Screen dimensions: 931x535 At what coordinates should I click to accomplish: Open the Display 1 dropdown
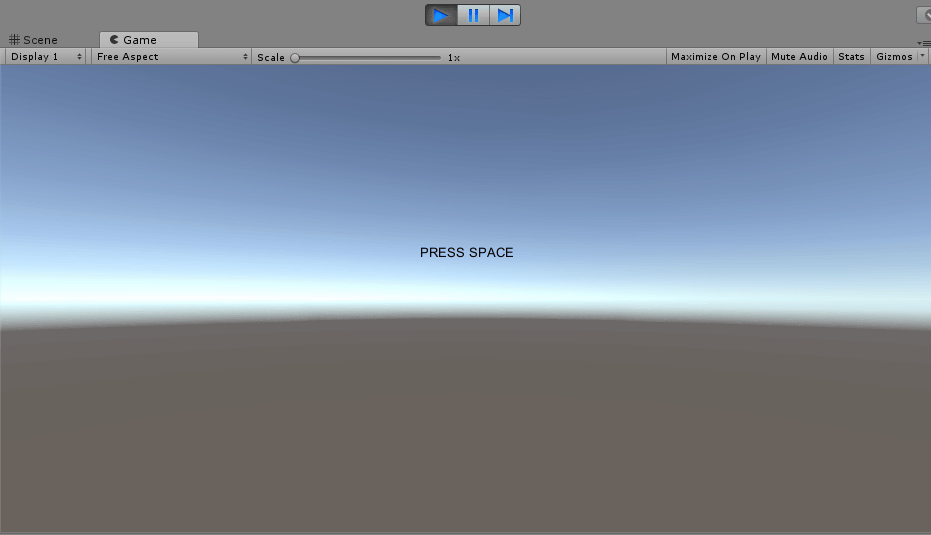pos(46,56)
